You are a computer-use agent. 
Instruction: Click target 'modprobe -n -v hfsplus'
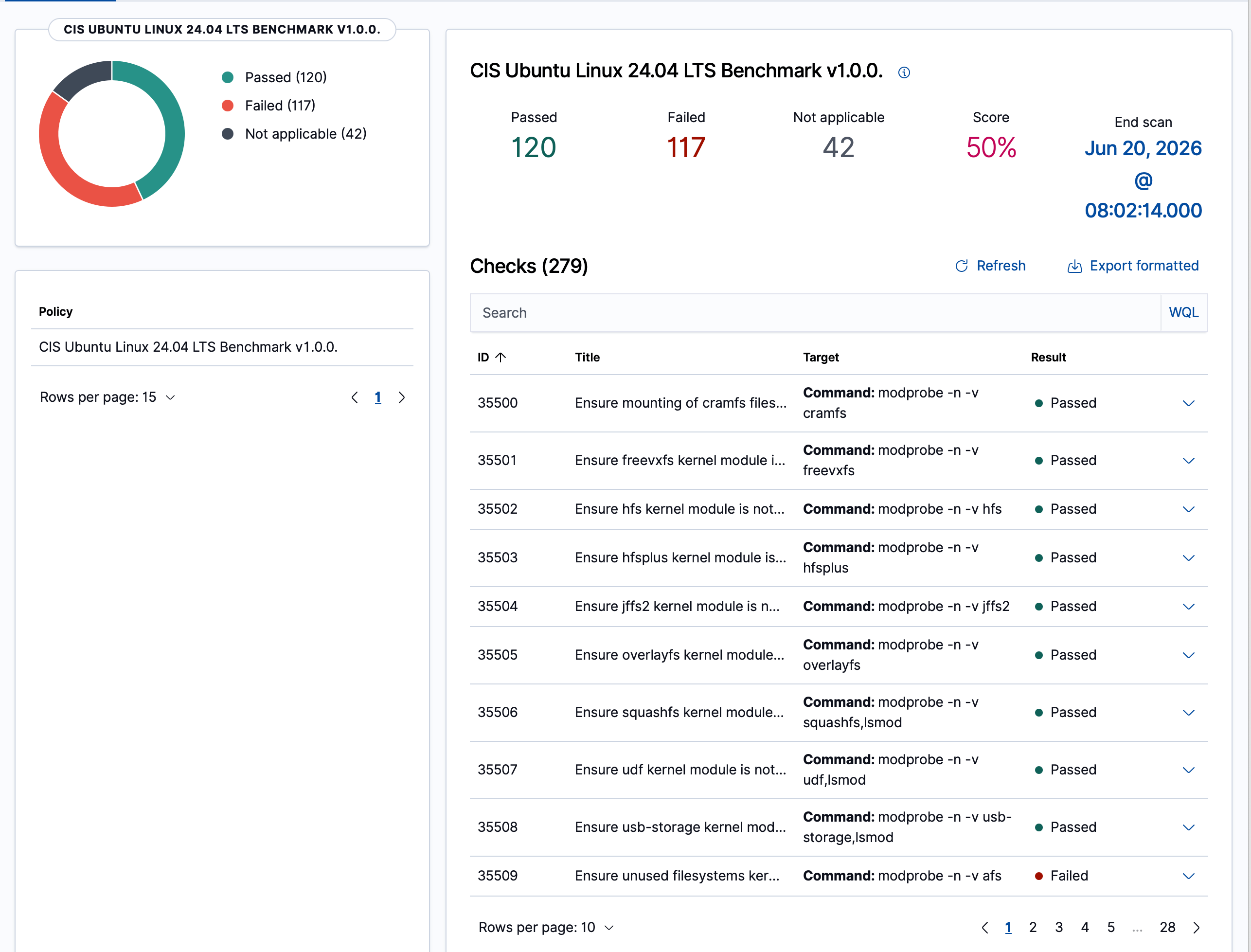[891, 558]
